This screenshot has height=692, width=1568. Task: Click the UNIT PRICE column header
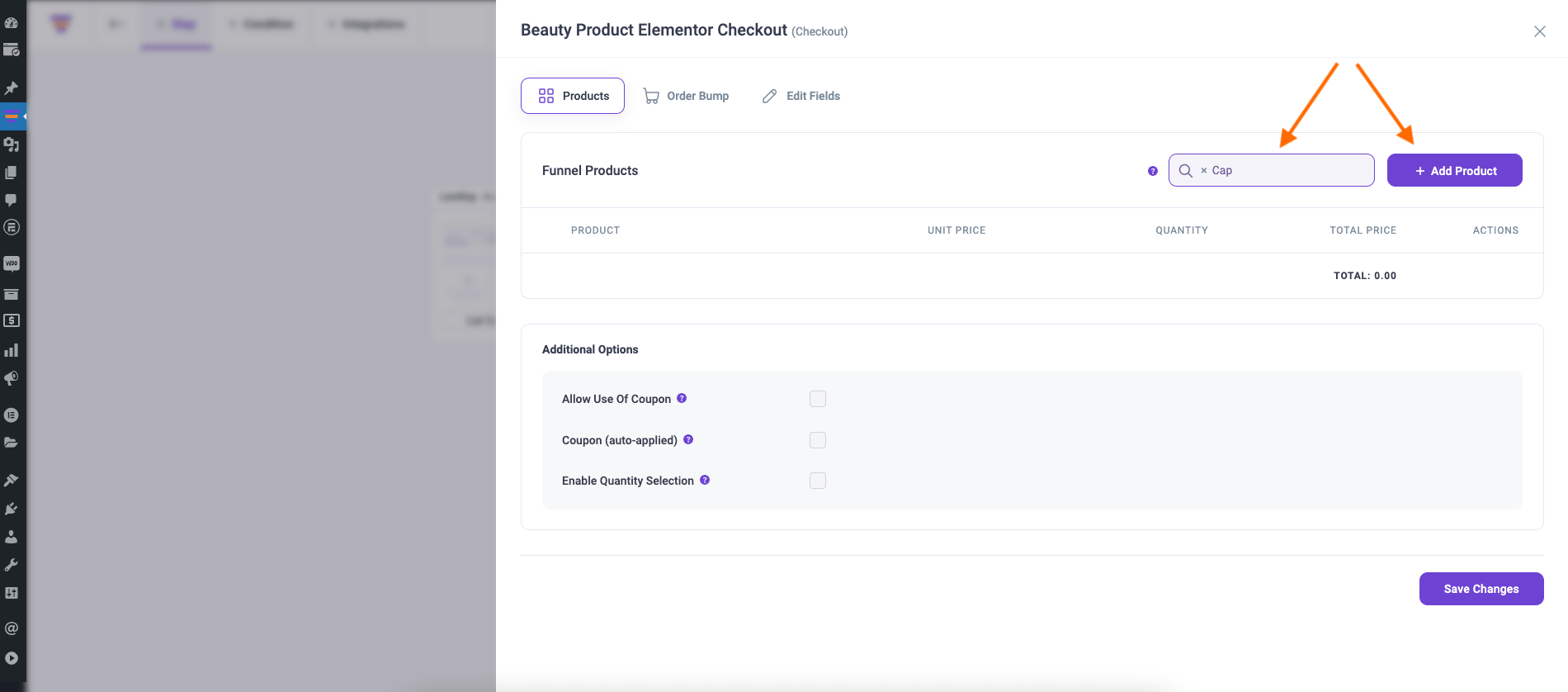coord(956,230)
